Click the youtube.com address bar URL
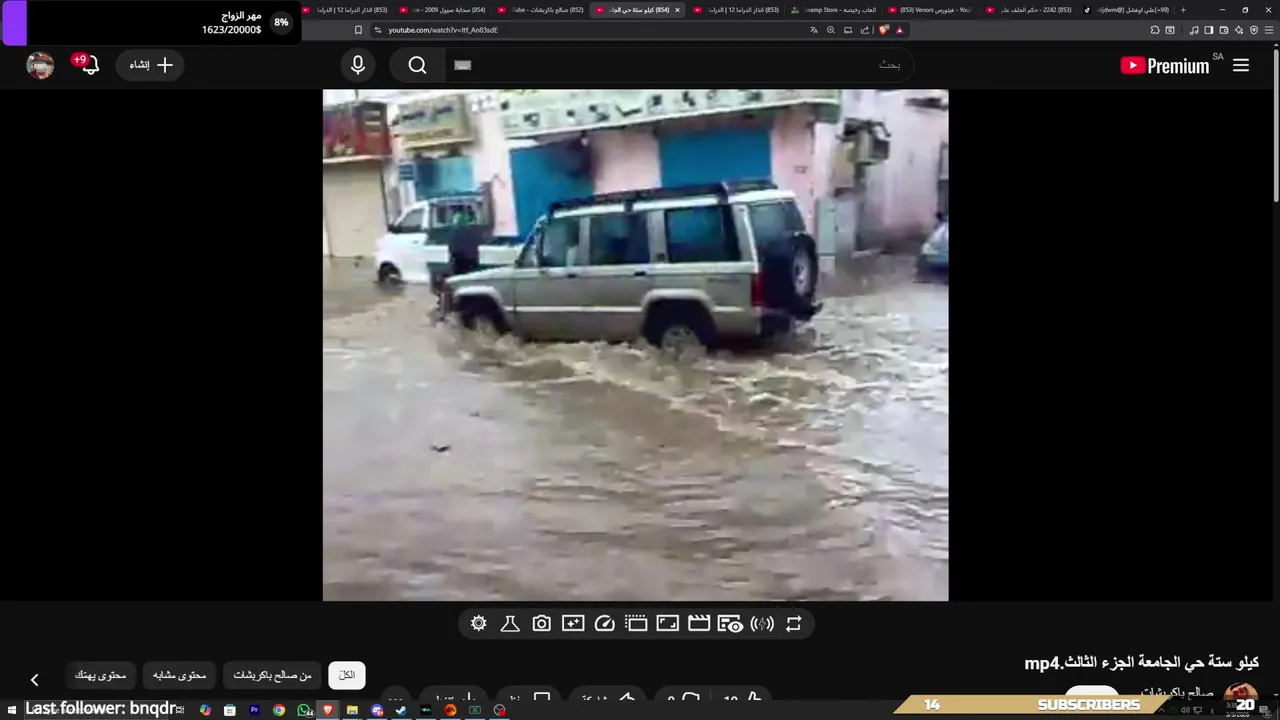The height and width of the screenshot is (720, 1280). (443, 30)
